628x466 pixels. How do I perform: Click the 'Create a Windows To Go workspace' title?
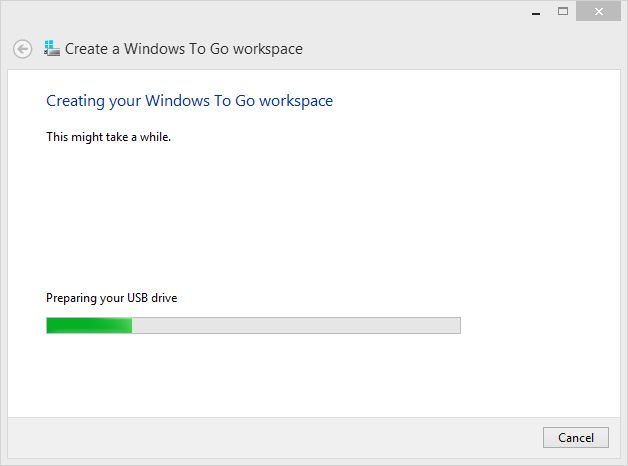click(184, 49)
